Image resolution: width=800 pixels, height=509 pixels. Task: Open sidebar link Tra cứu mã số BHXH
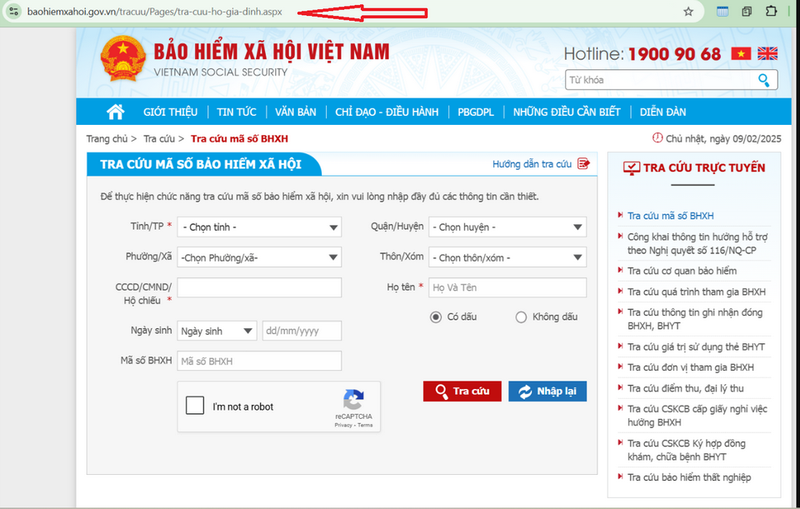point(670,216)
